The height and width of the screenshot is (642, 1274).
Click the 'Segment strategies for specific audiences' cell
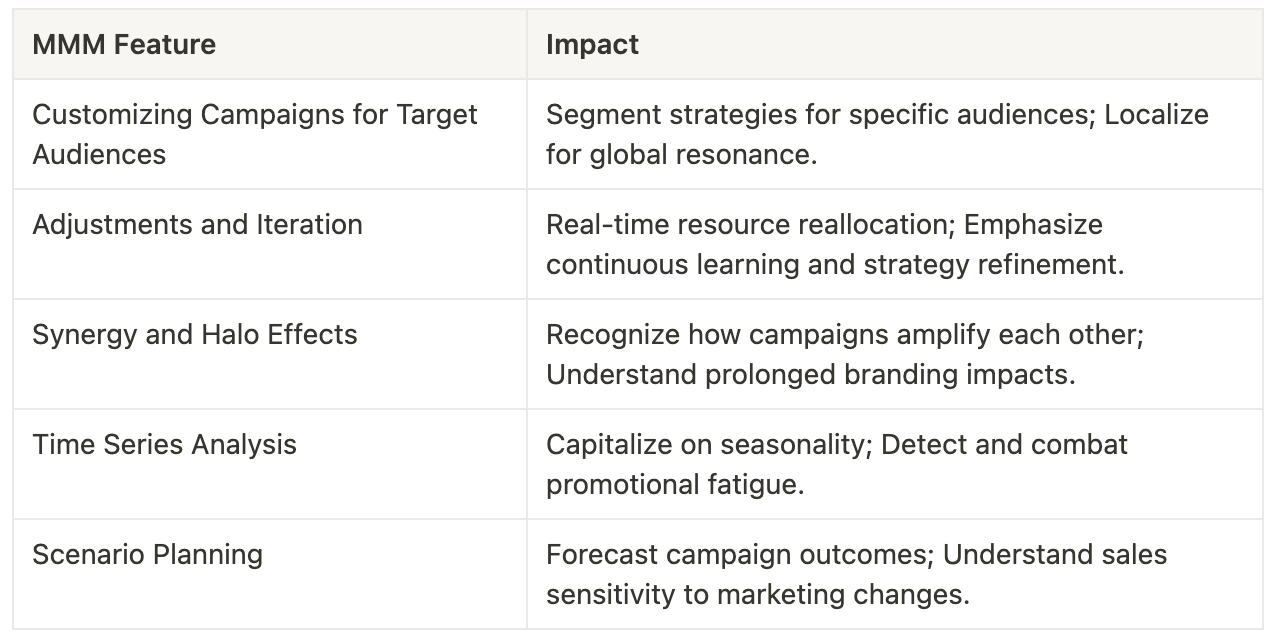(895, 134)
